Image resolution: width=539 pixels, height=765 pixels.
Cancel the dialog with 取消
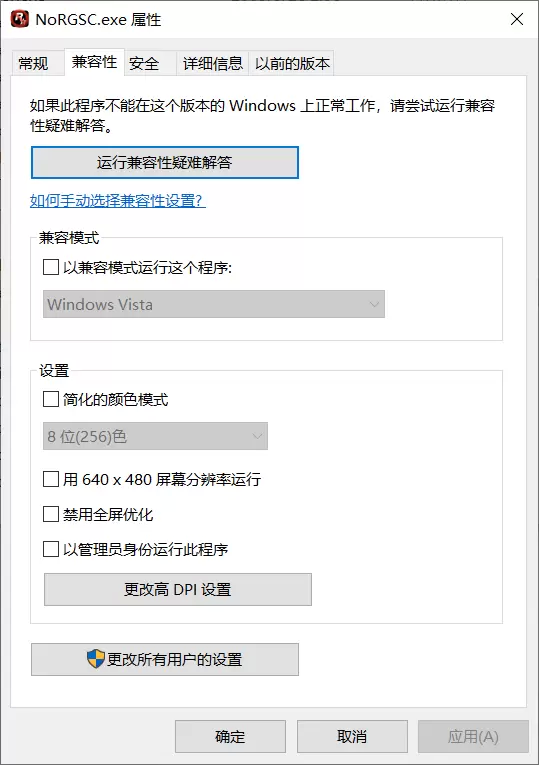352,736
